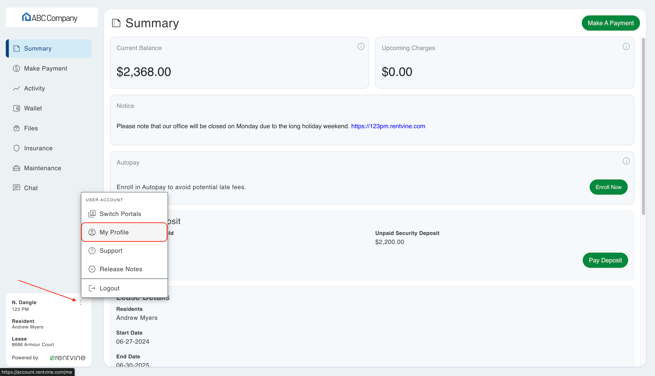Click the Summary page icon in sidebar

(16, 48)
